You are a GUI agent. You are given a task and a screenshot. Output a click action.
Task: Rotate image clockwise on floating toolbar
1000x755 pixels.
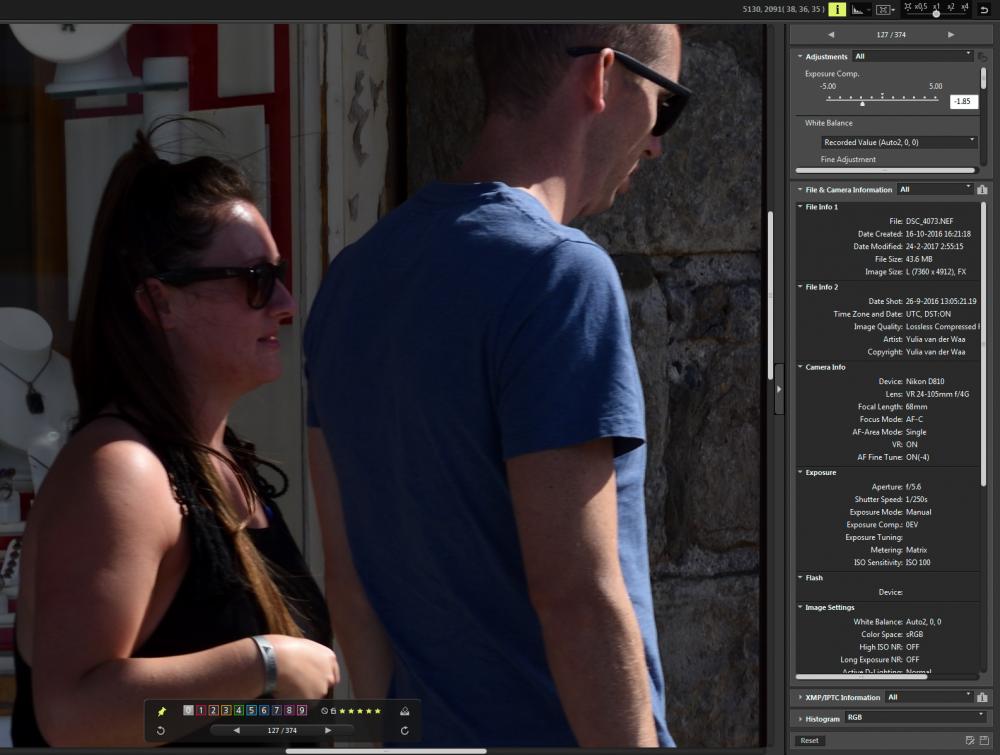(404, 731)
